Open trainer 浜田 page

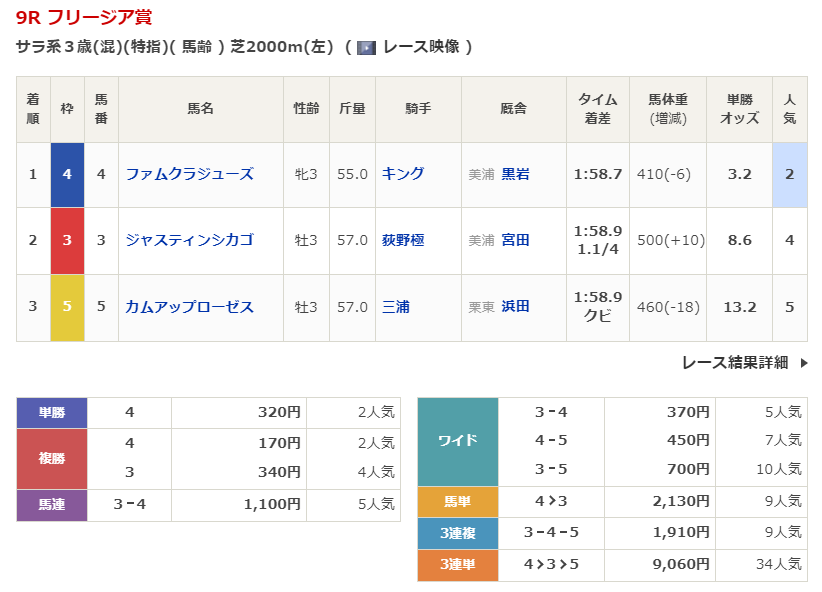coord(515,307)
